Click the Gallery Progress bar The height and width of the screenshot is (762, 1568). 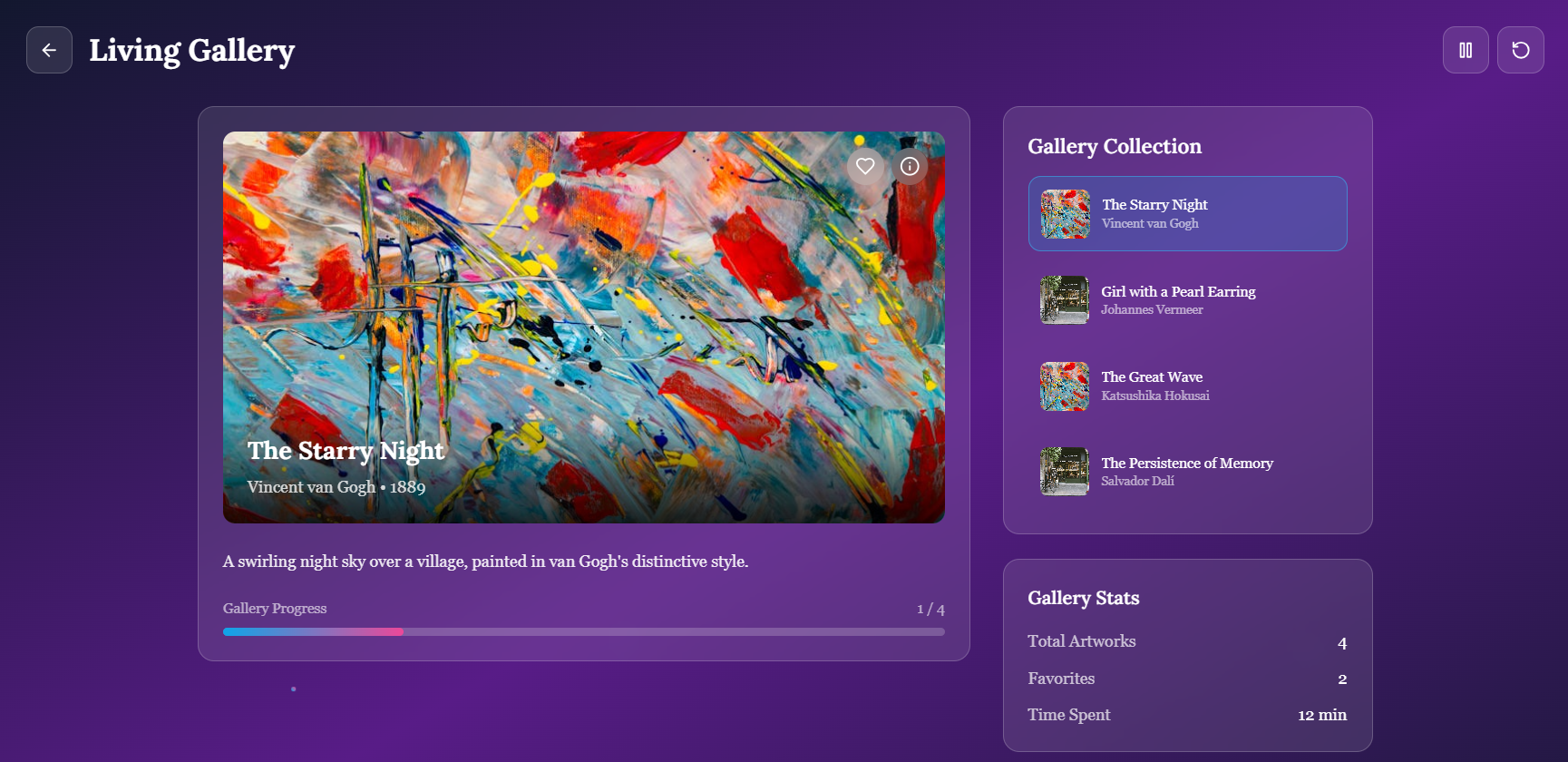[584, 631]
